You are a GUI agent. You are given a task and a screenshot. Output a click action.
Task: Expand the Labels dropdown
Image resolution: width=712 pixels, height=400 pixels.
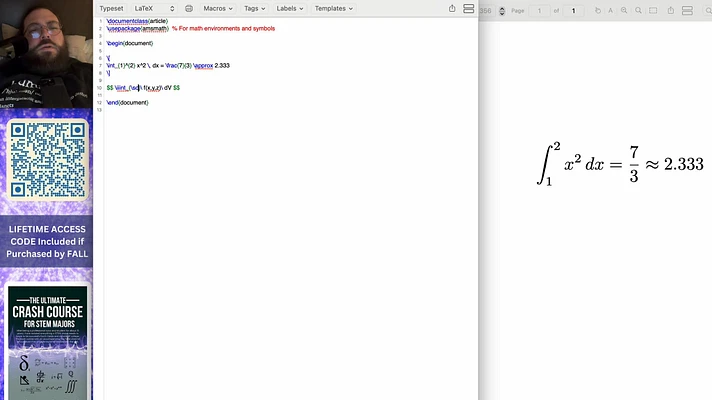[x=290, y=9]
